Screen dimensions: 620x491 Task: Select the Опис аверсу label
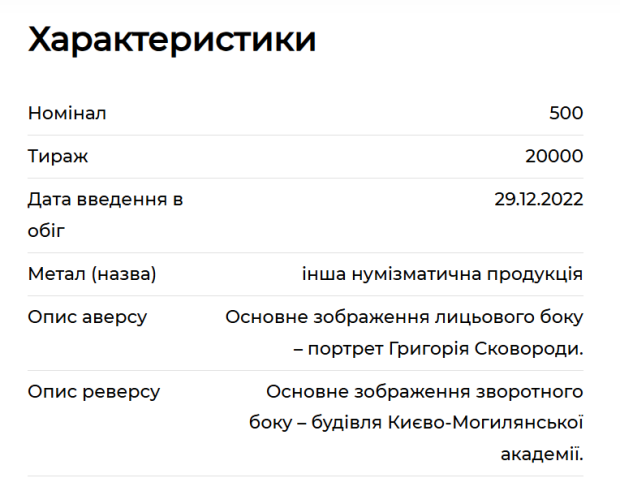(87, 317)
